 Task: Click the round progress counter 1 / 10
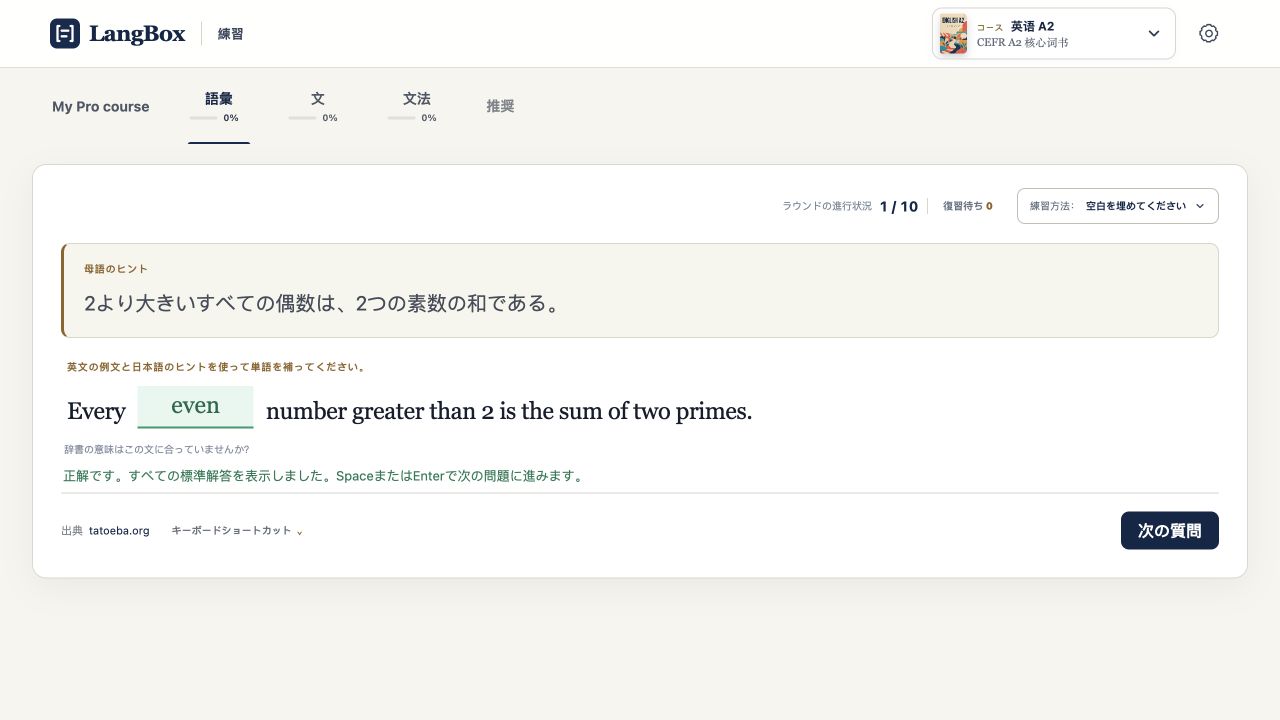(899, 207)
